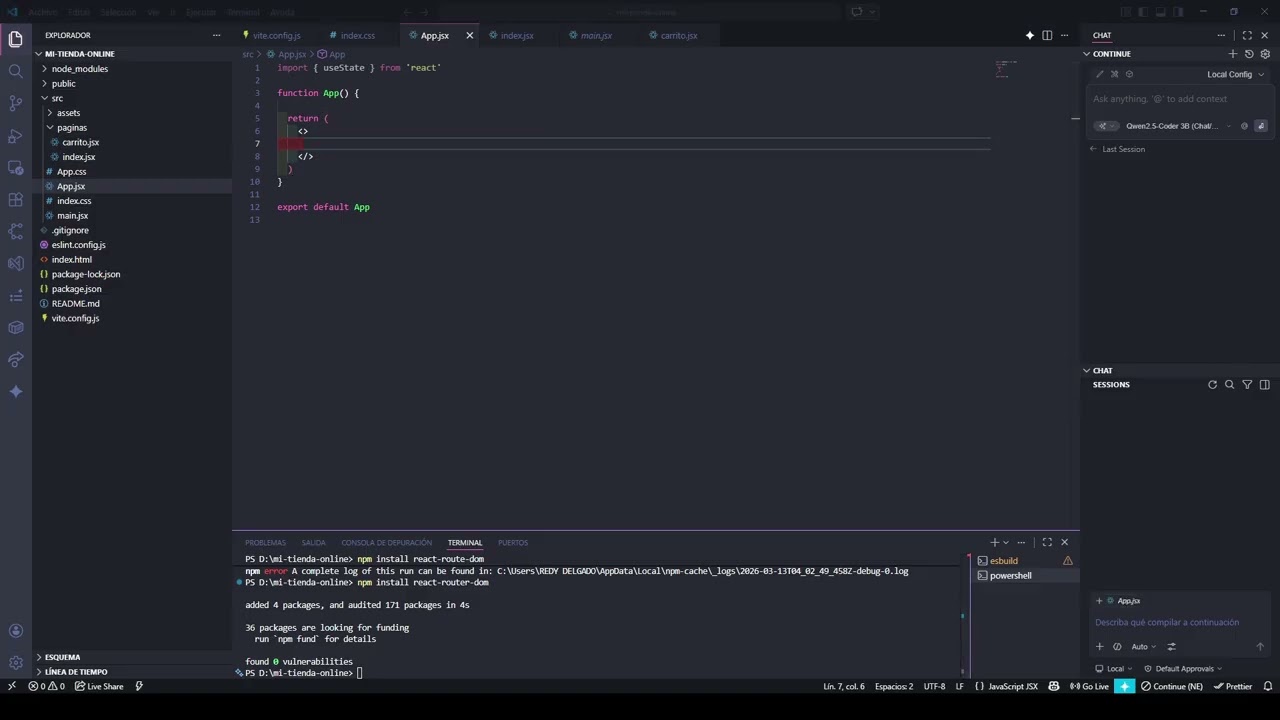The width and height of the screenshot is (1280, 720).
Task: Collapse the paginas folder
Action: (71, 128)
